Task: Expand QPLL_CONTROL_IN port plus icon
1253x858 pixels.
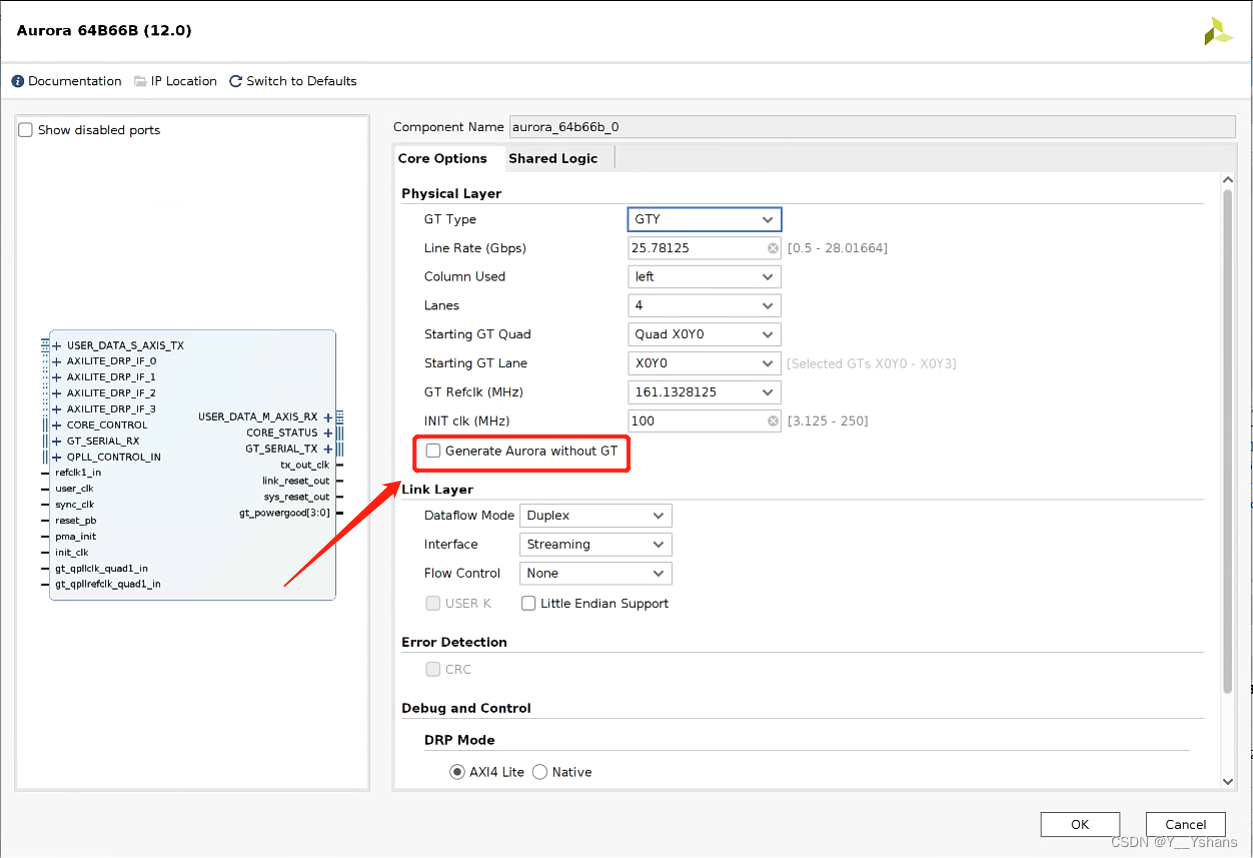Action: (x=57, y=457)
